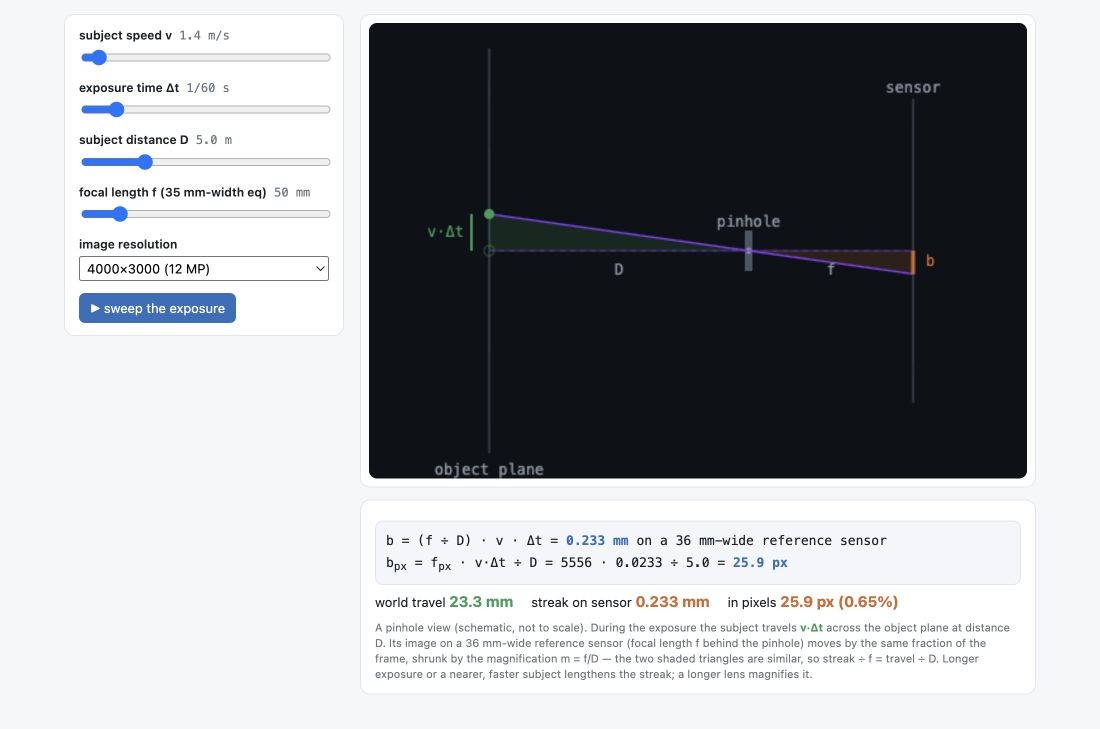Click the "sensor" label in the diagram

coord(913,88)
